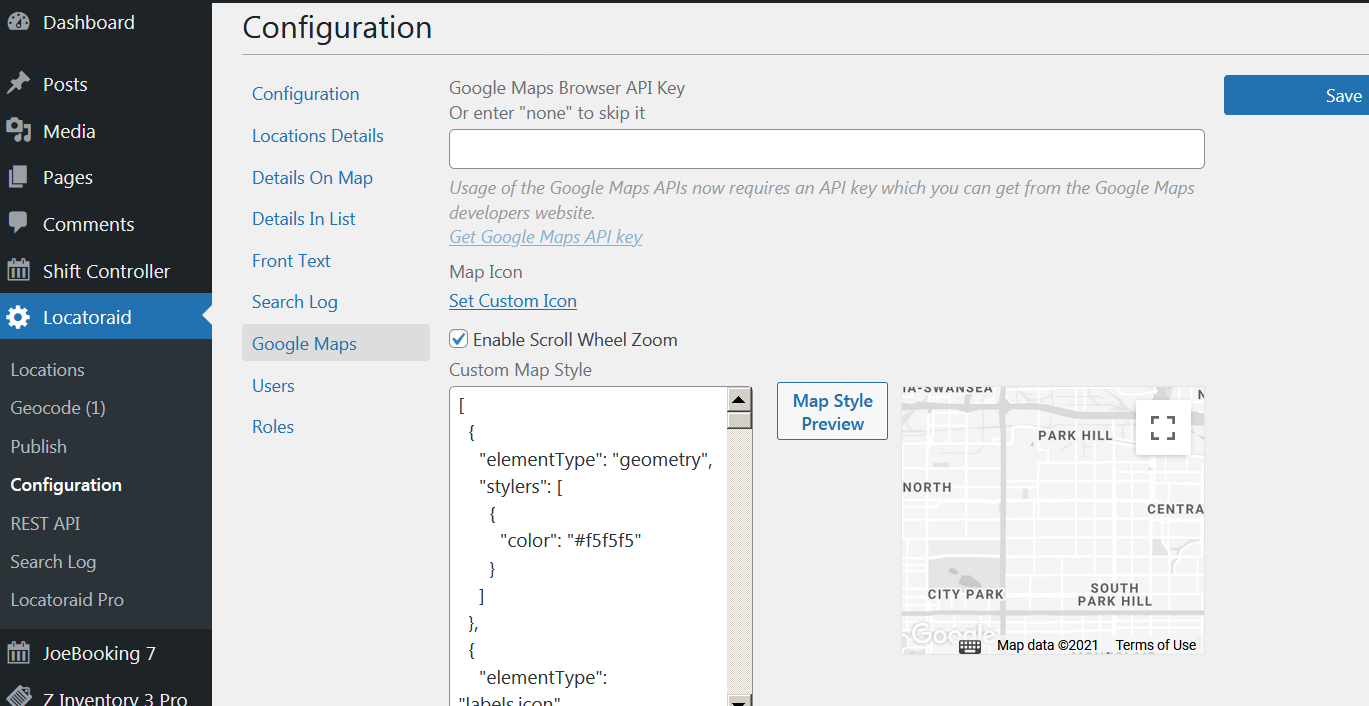This screenshot has height=706, width=1369.
Task: Click textarea scrollbar down arrow
Action: [x=739, y=701]
